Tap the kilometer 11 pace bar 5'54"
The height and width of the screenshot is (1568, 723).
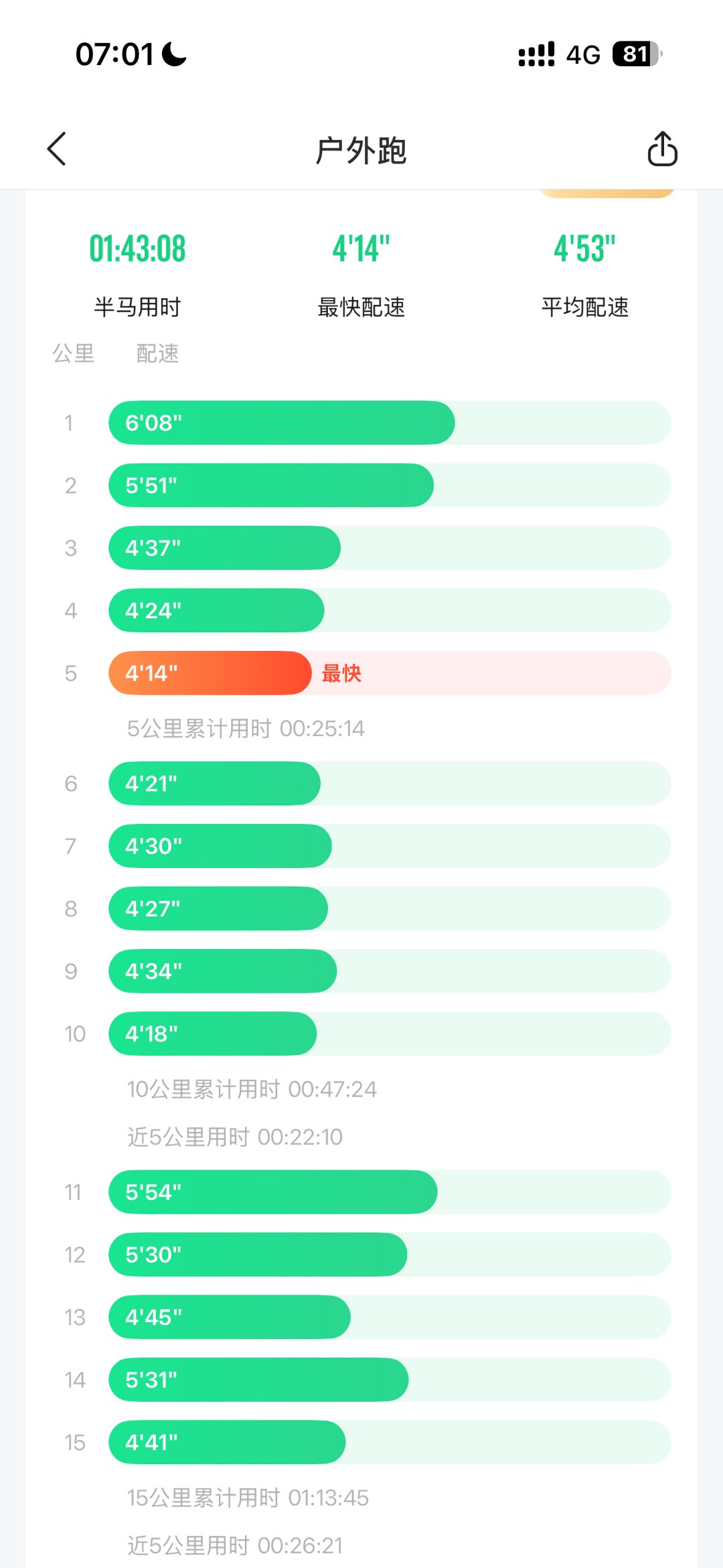click(272, 1192)
